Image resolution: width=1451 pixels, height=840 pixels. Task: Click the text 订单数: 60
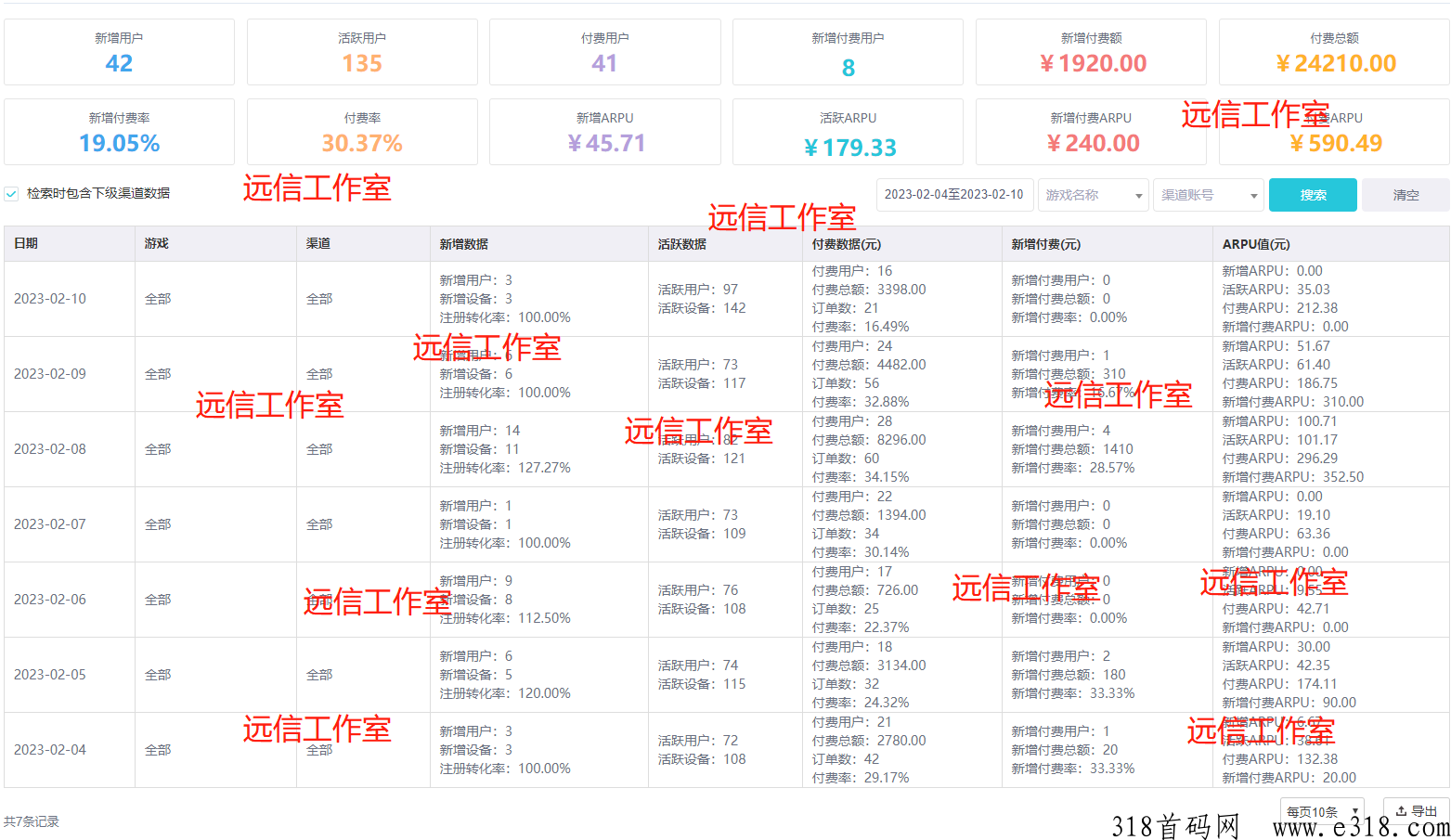pyautogui.click(x=846, y=459)
